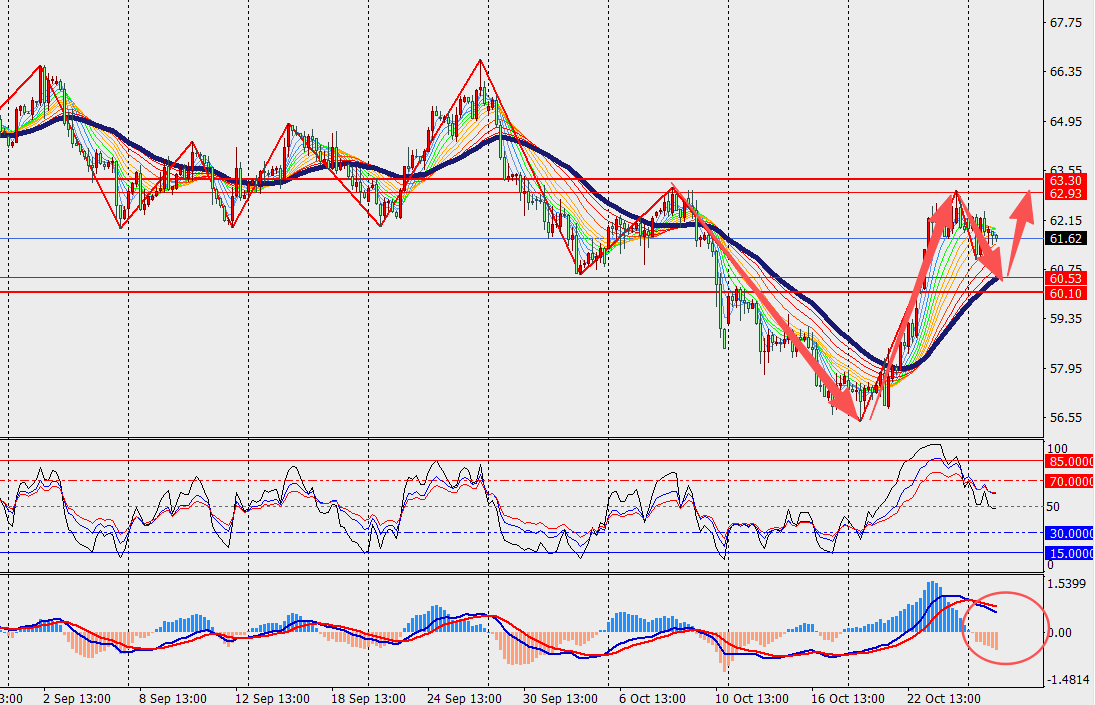This screenshot has height=705, width=1095.
Task: Select the 1.5399 MACD scale value
Action: point(1067,582)
